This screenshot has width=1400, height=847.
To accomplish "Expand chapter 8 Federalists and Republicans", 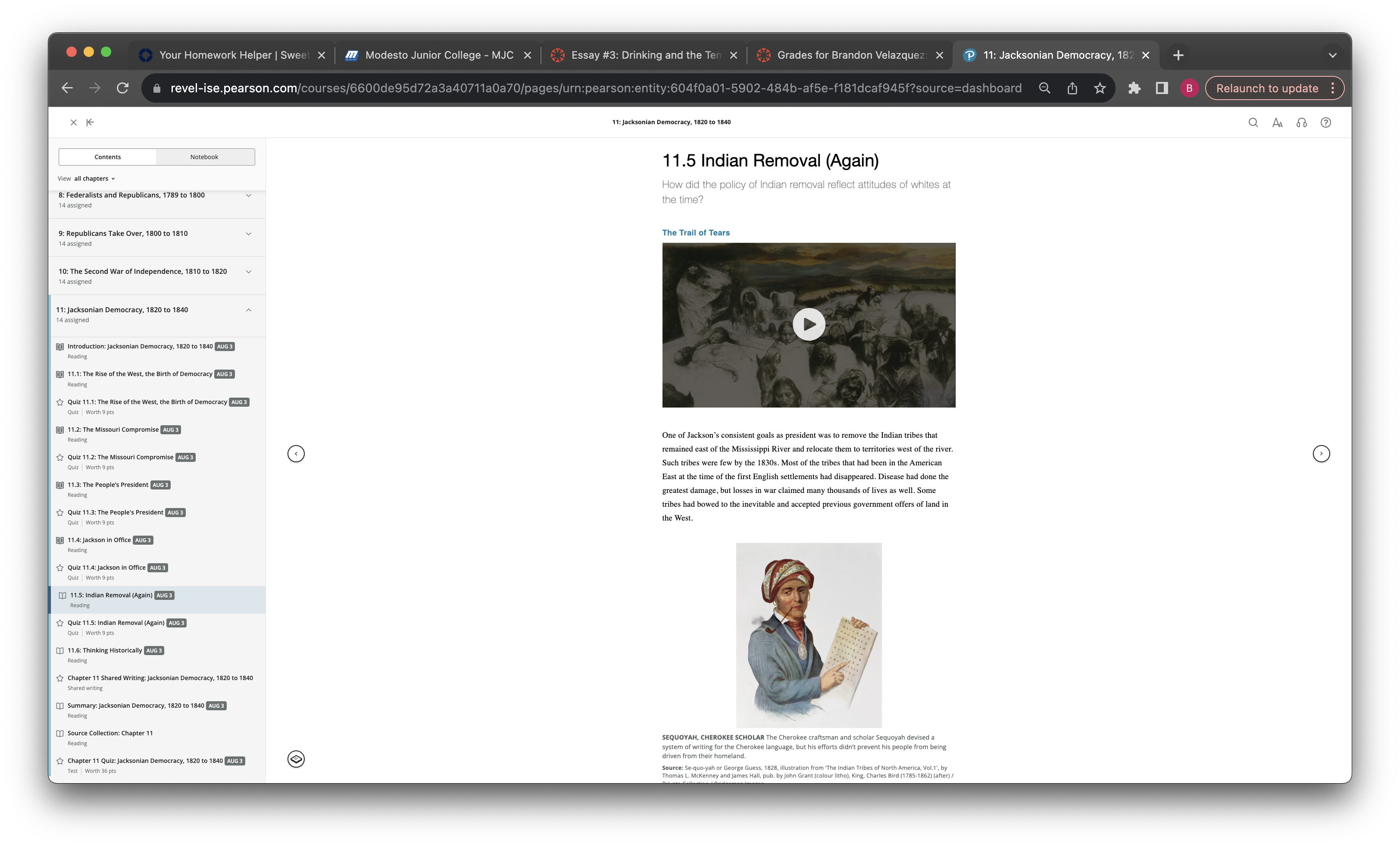I will (x=248, y=195).
